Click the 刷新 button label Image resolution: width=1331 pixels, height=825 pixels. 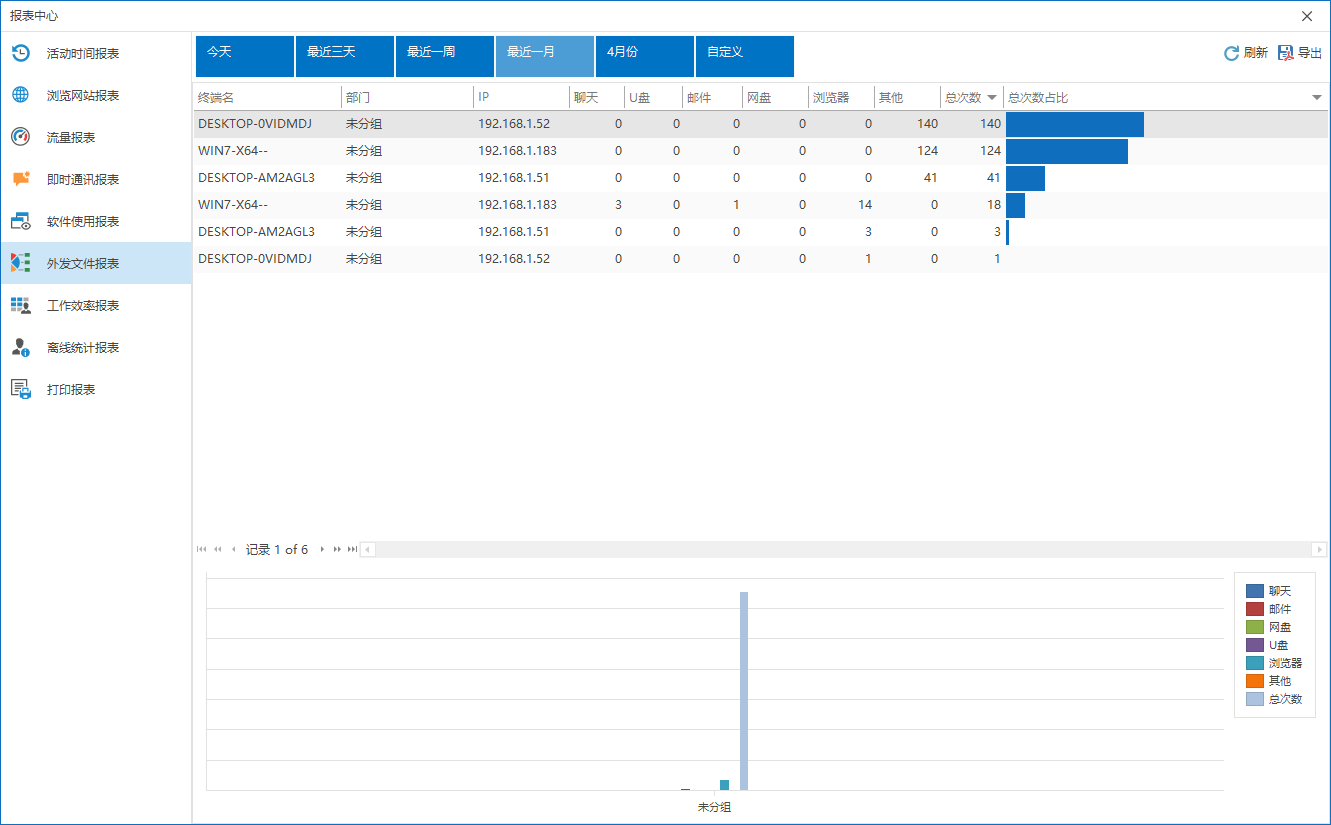tap(1256, 53)
